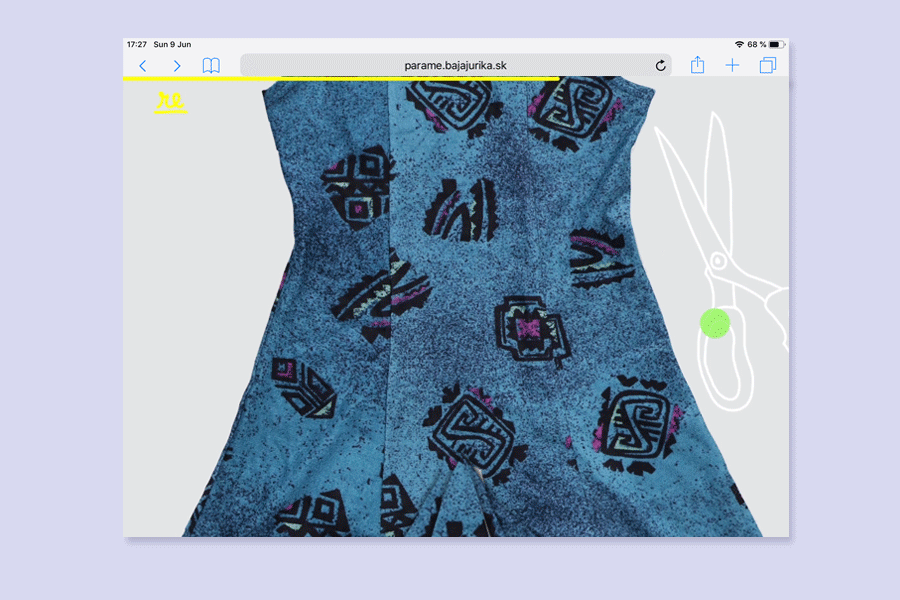Image resolution: width=900 pixels, height=600 pixels.
Task: Tap the Wi-Fi status icon
Action: coord(739,45)
